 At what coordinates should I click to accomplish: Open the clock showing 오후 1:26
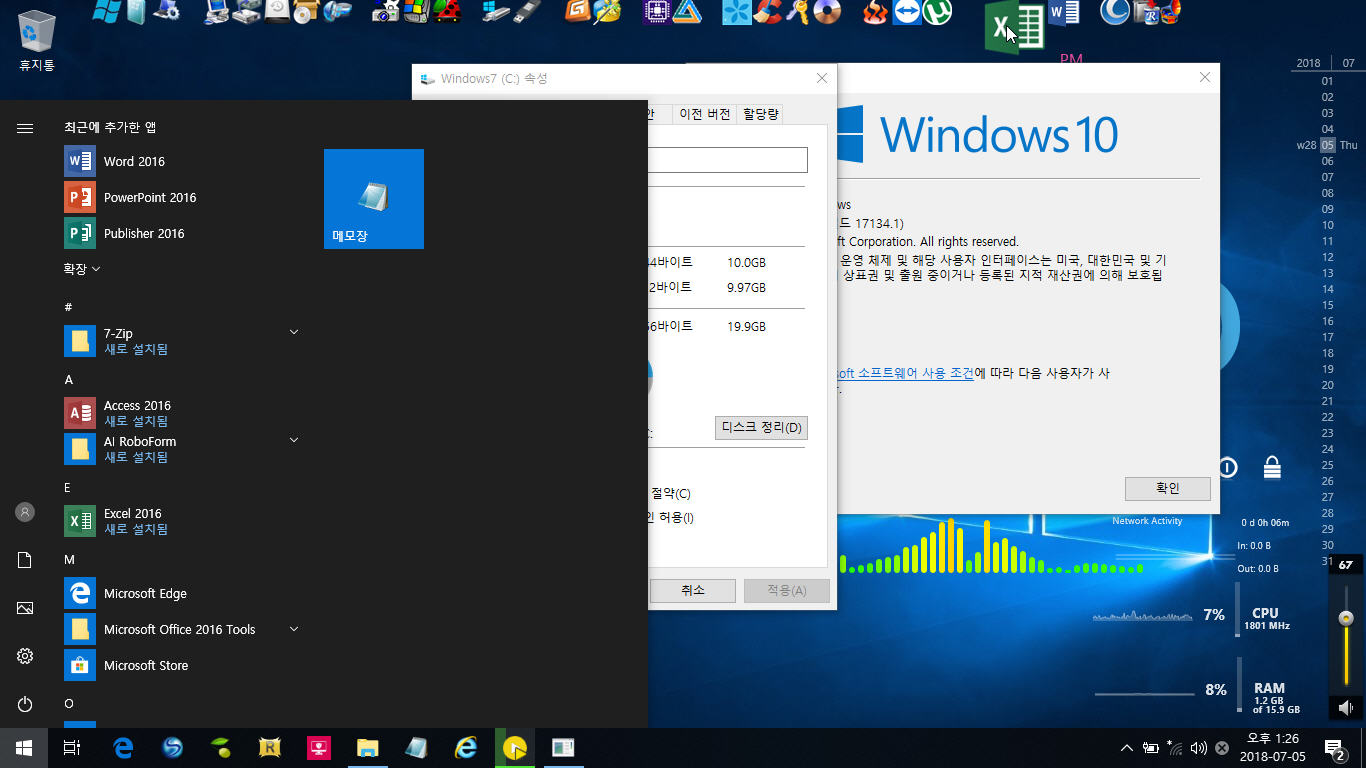pyautogui.click(x=1272, y=748)
